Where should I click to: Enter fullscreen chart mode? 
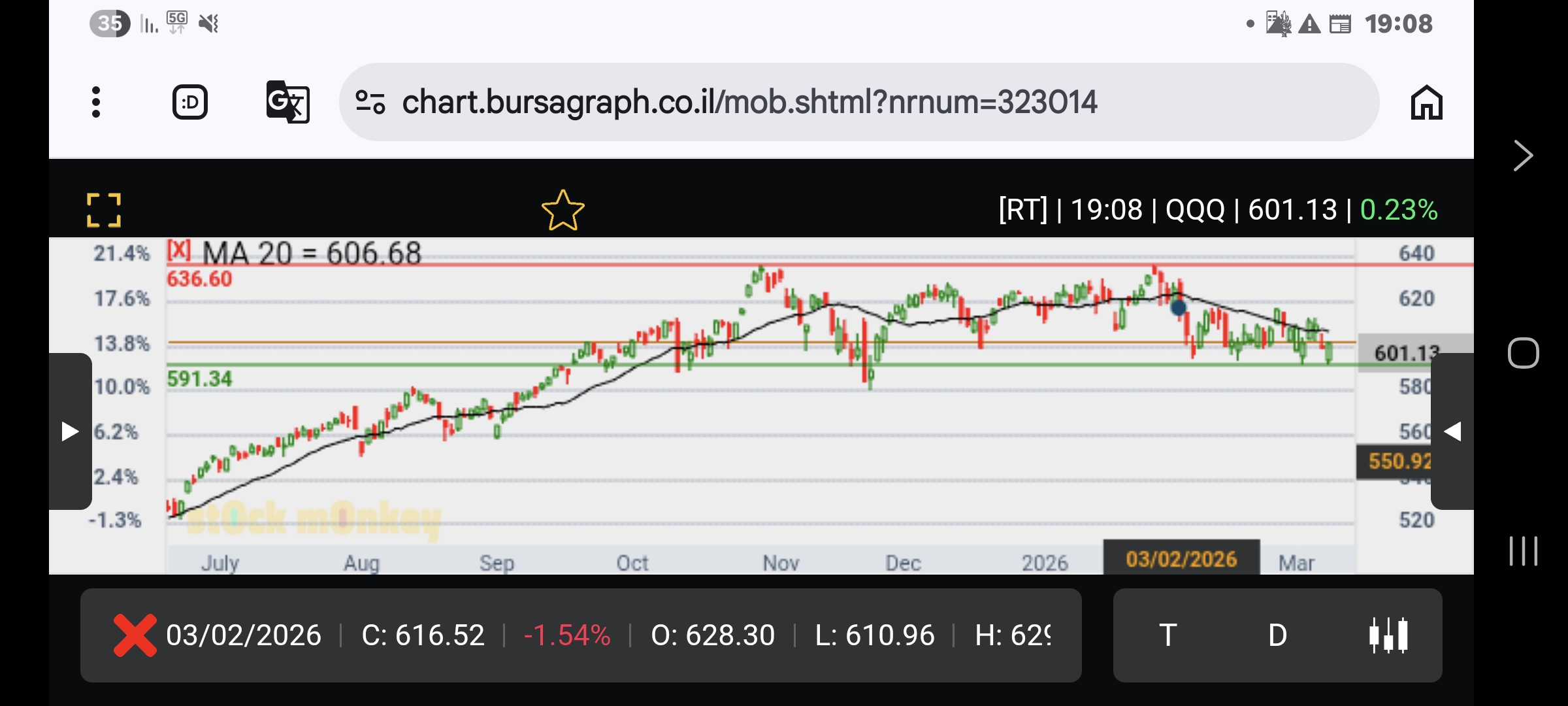(104, 210)
